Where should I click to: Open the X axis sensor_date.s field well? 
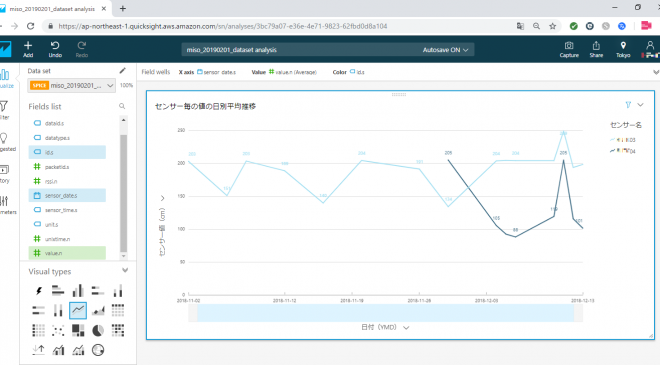coord(207,72)
